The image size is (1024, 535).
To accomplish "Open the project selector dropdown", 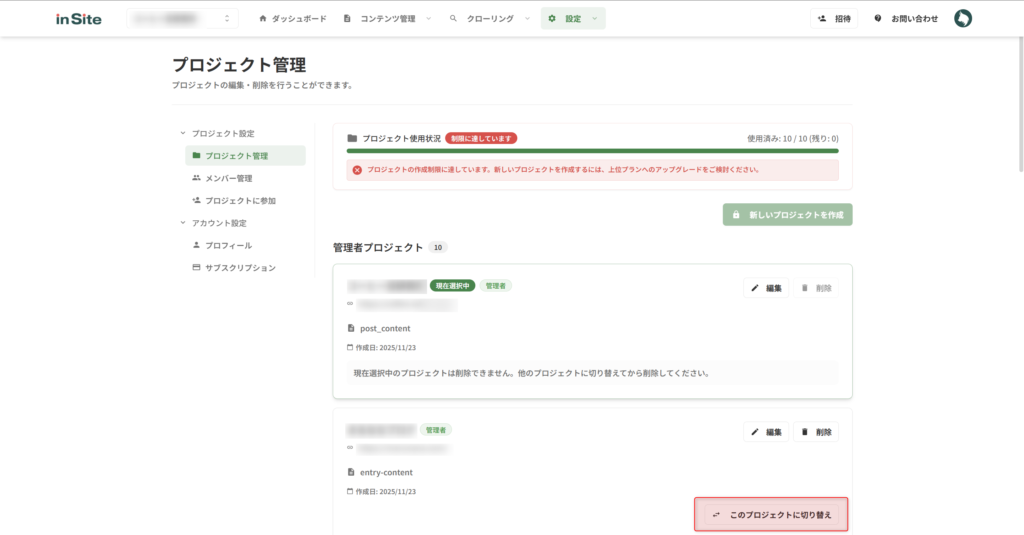I will click(182, 19).
